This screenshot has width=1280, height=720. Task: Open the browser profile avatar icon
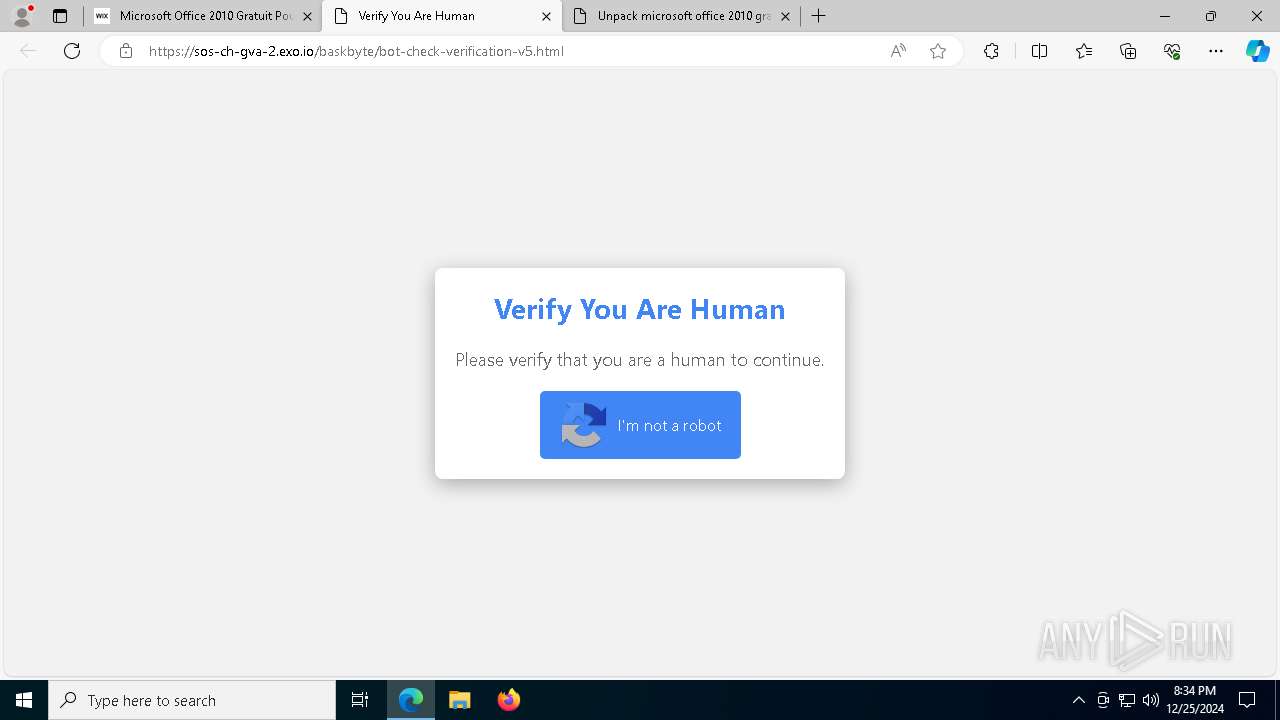point(22,16)
